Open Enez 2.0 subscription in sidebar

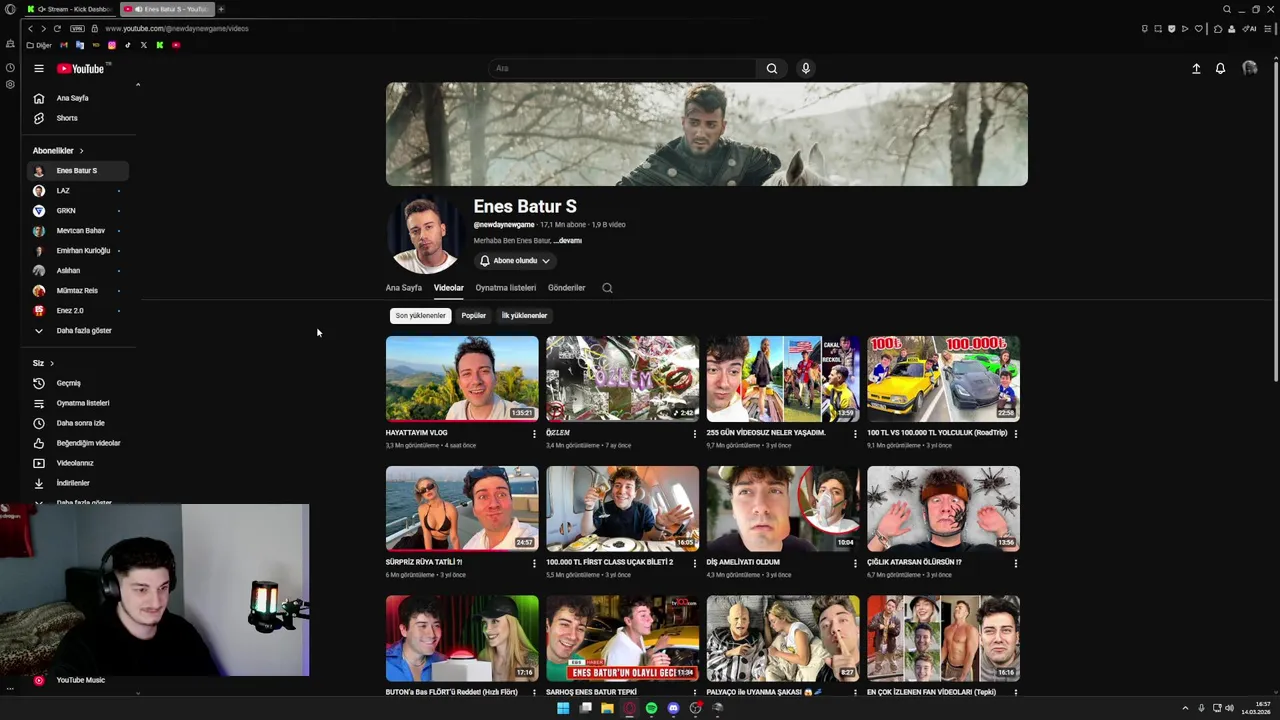tap(79, 311)
